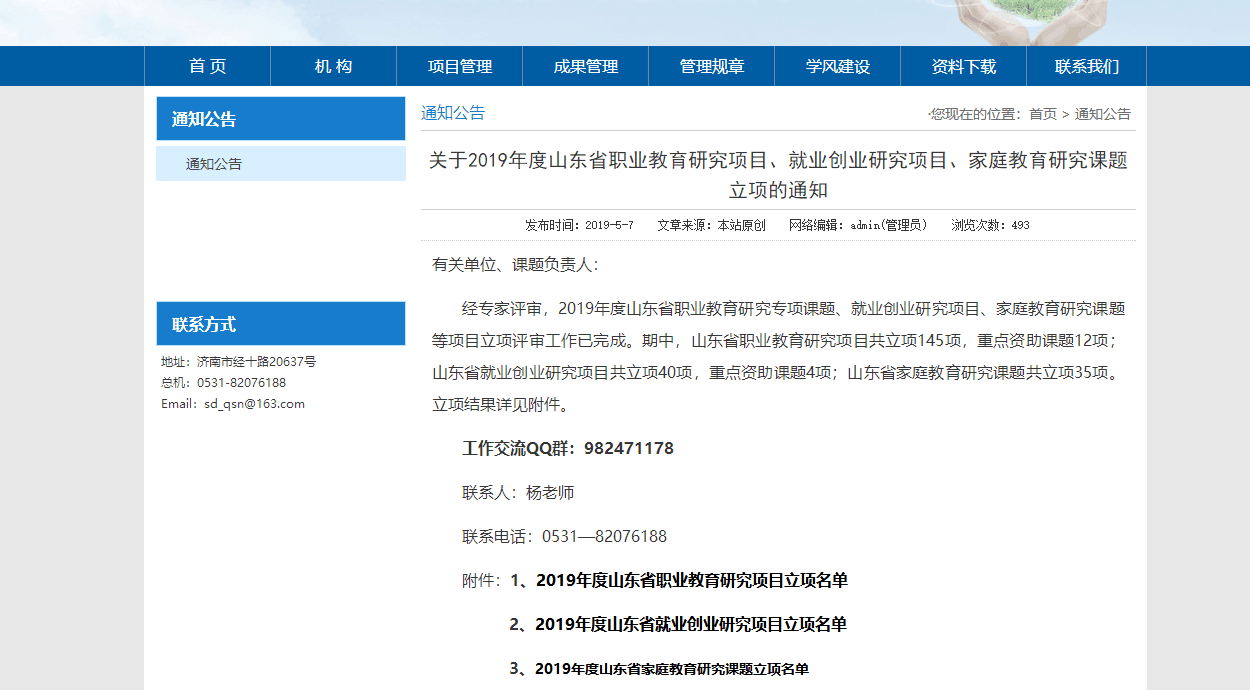Click the article title about 2019年度 研究项目
The width and height of the screenshot is (1250, 690).
point(778,175)
